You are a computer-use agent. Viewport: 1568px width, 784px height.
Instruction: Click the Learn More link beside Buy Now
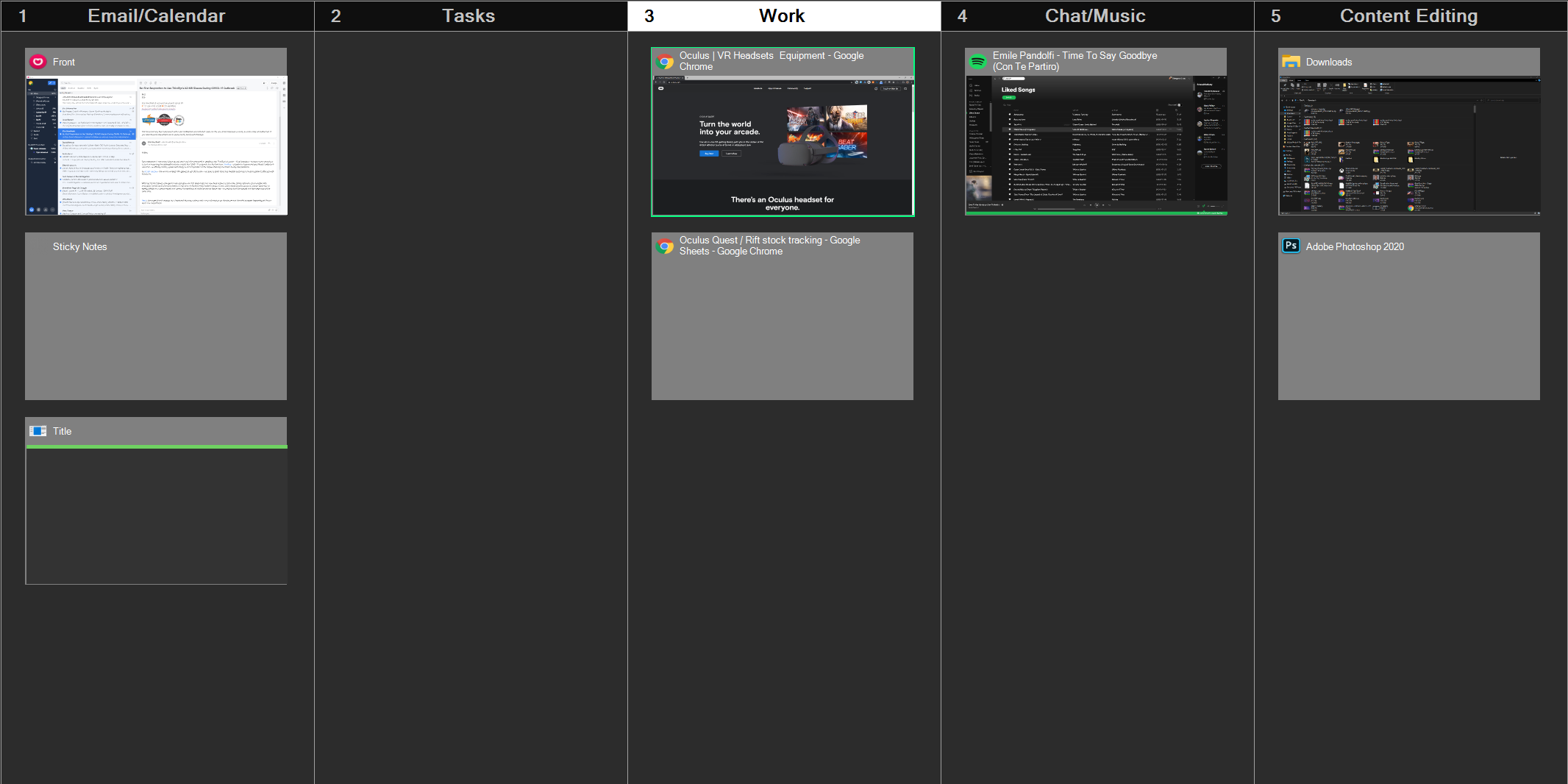pyautogui.click(x=732, y=153)
